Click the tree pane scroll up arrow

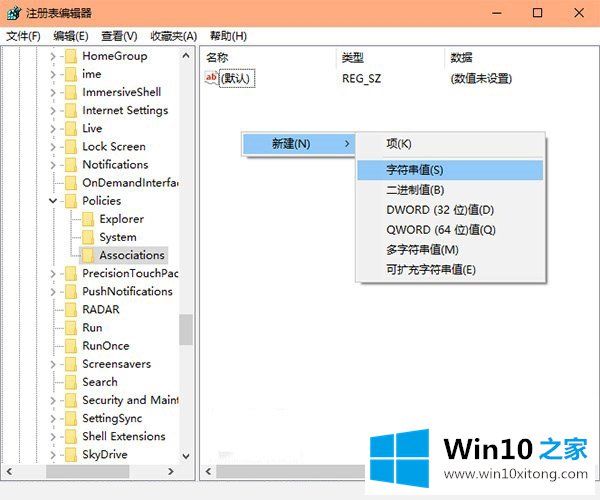[x=186, y=56]
